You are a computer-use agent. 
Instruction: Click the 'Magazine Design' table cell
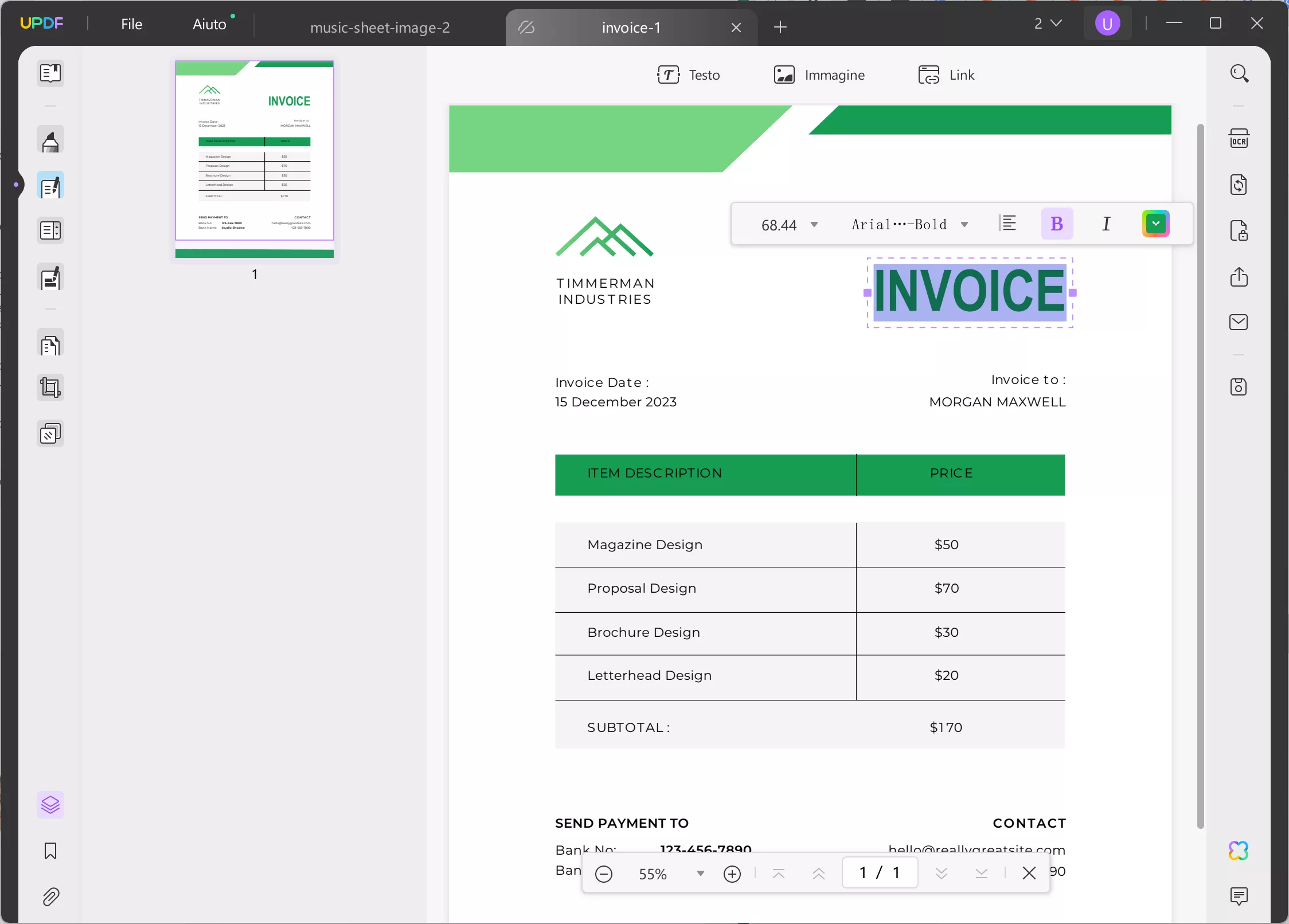(x=644, y=545)
